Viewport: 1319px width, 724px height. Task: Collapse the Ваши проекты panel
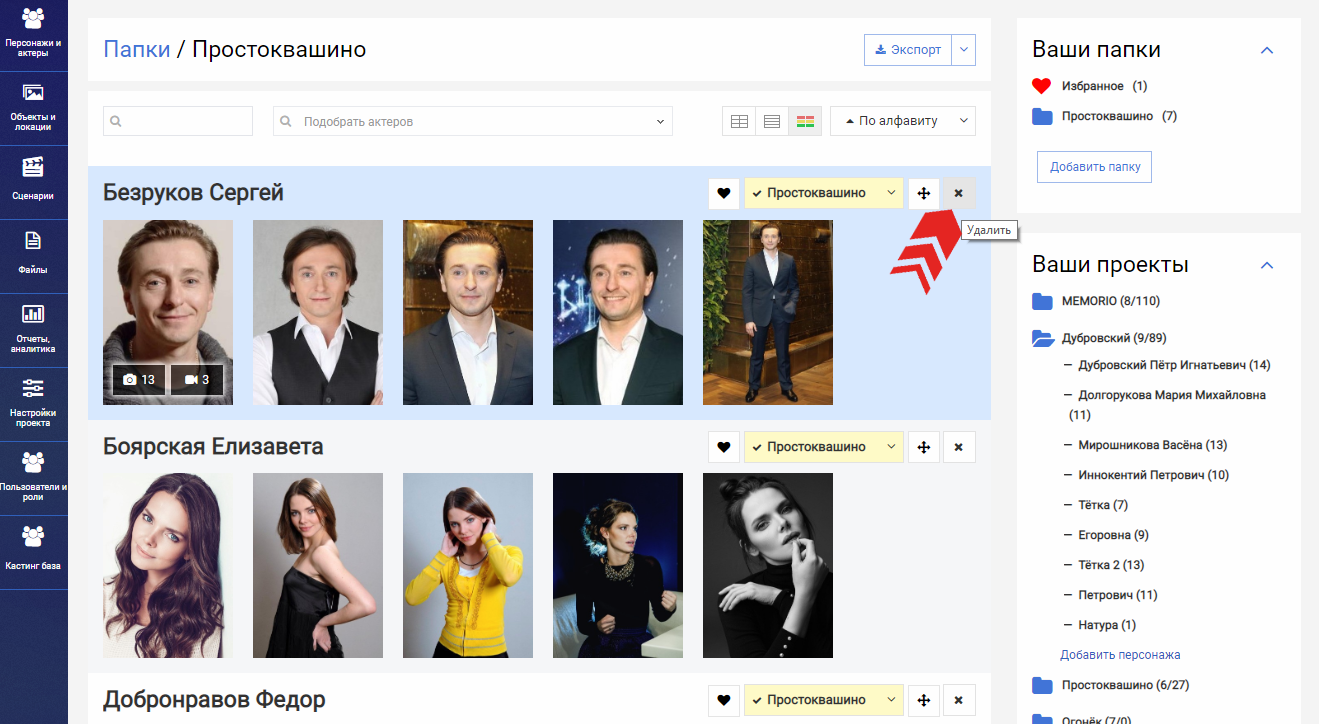coord(1267,265)
